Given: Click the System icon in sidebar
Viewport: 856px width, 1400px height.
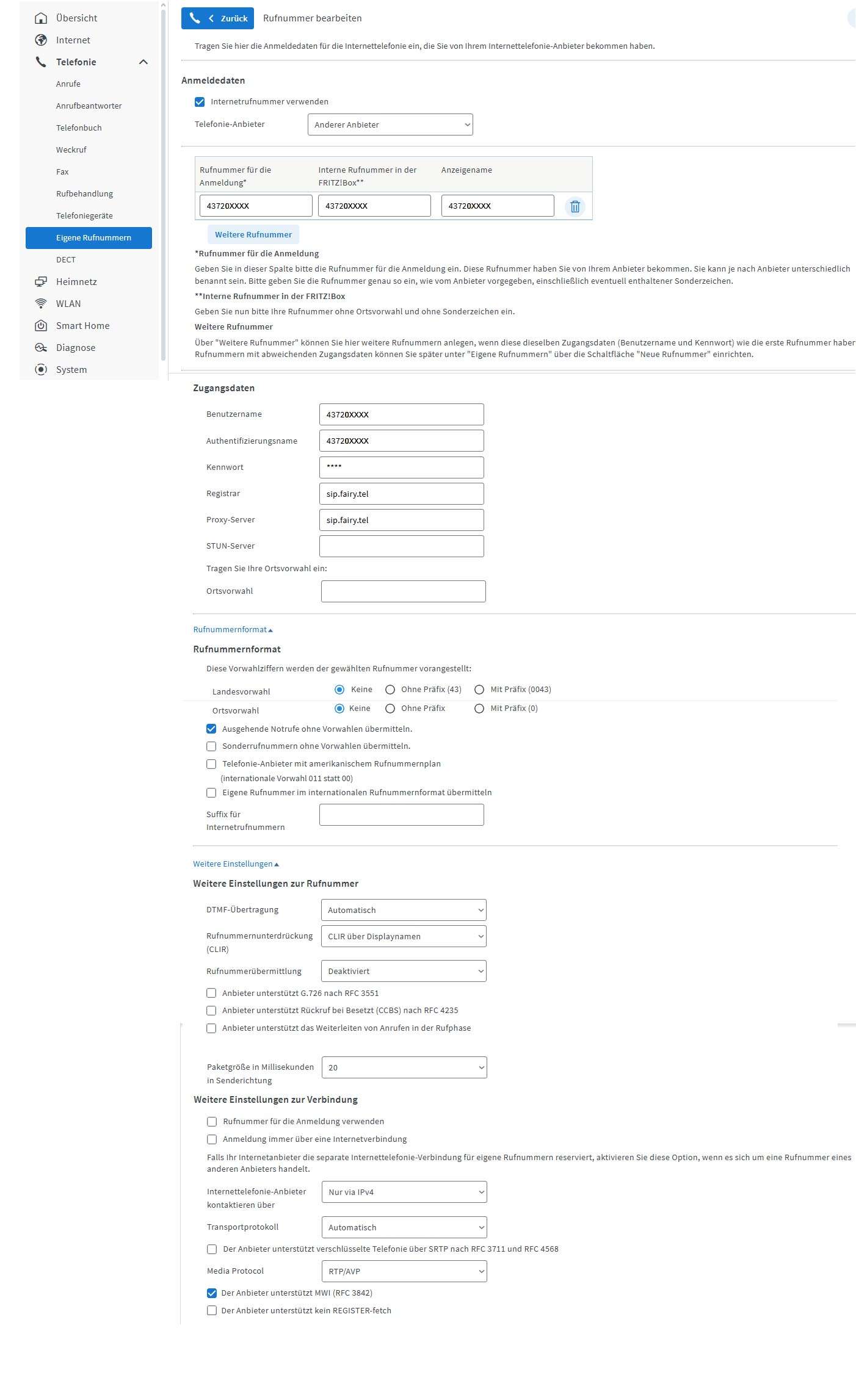Looking at the screenshot, I should coord(41,370).
